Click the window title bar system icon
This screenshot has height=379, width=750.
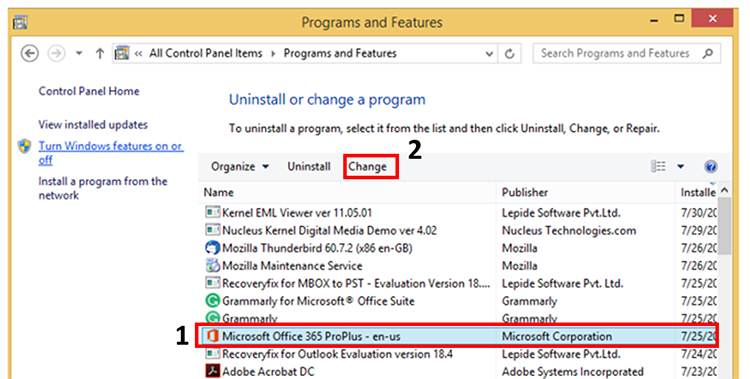pos(21,22)
